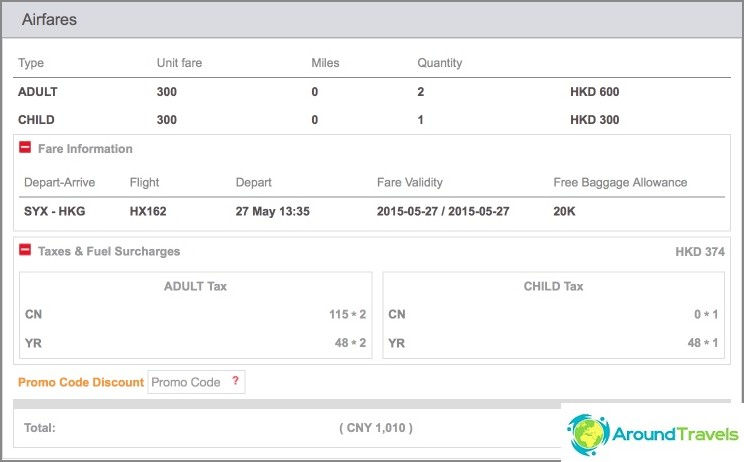
Task: Click the Airfares header title
Action: [49, 19]
